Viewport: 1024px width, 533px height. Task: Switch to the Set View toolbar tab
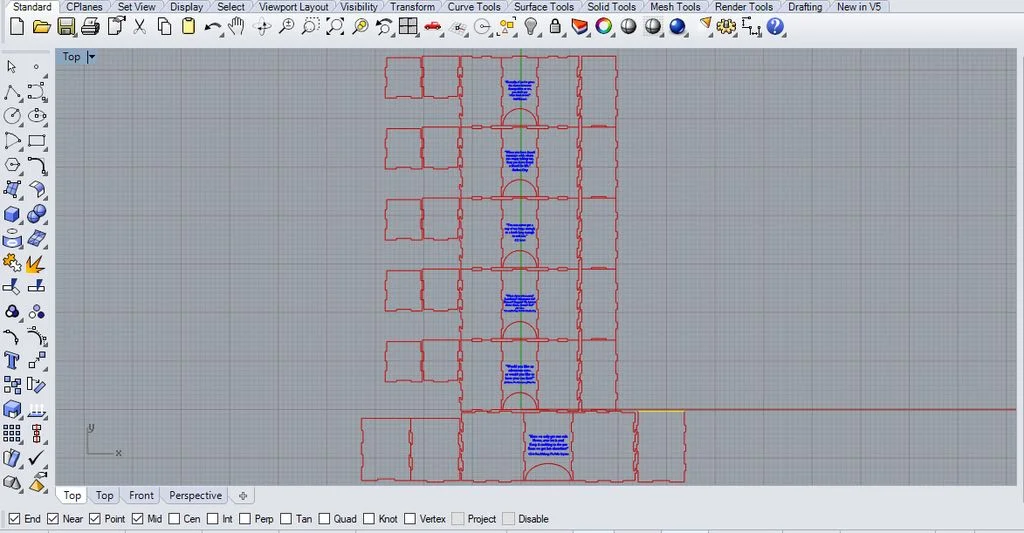pos(136,7)
